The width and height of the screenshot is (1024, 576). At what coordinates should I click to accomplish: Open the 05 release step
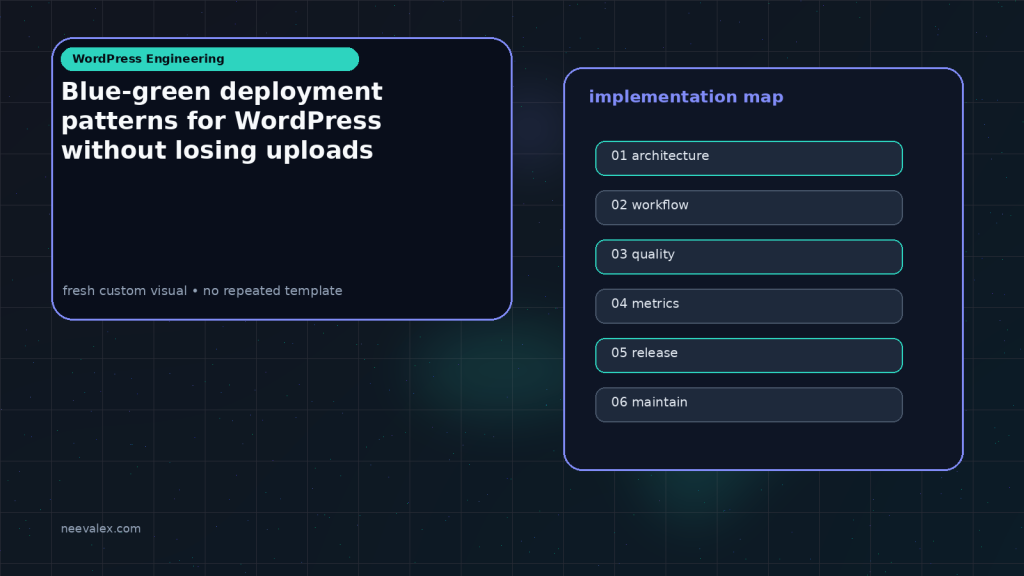click(748, 355)
